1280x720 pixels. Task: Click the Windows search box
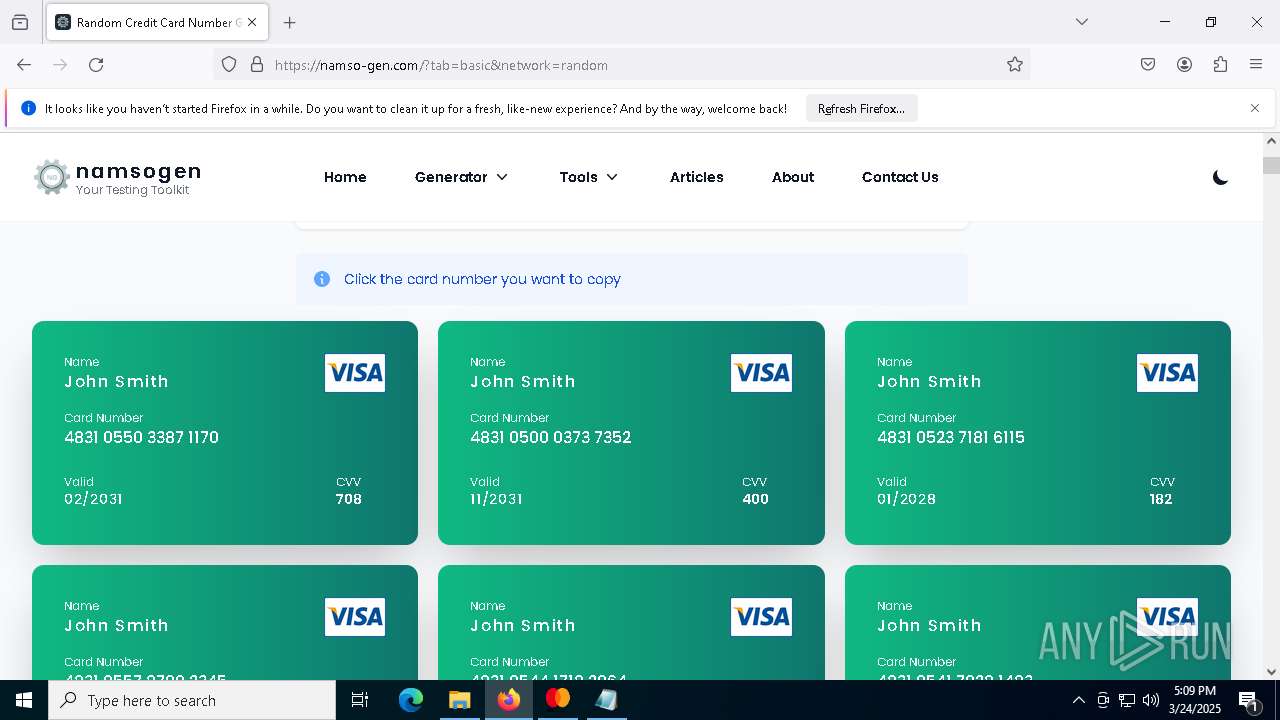[192, 700]
